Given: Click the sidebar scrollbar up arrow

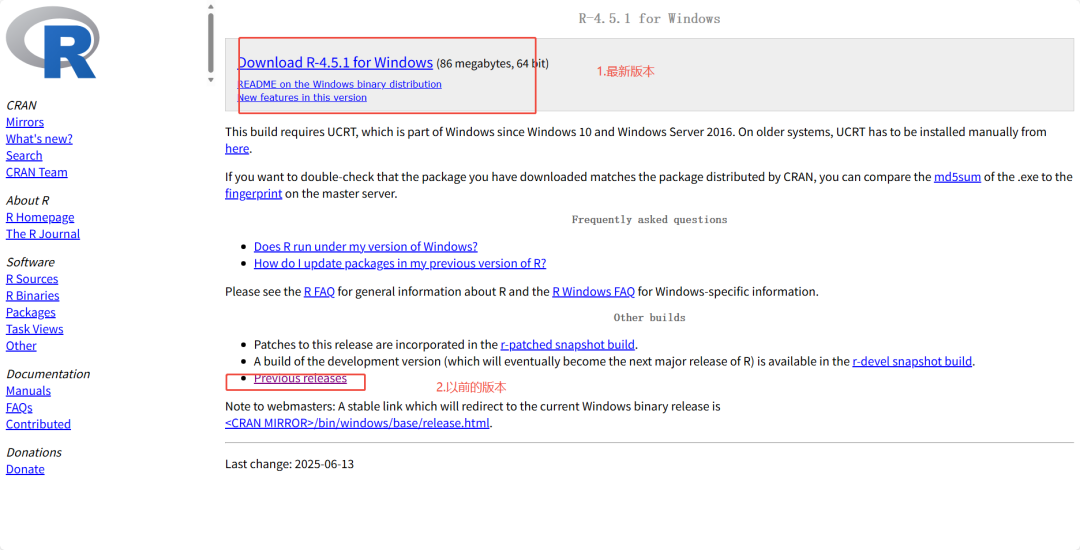Looking at the screenshot, I should (x=211, y=7).
